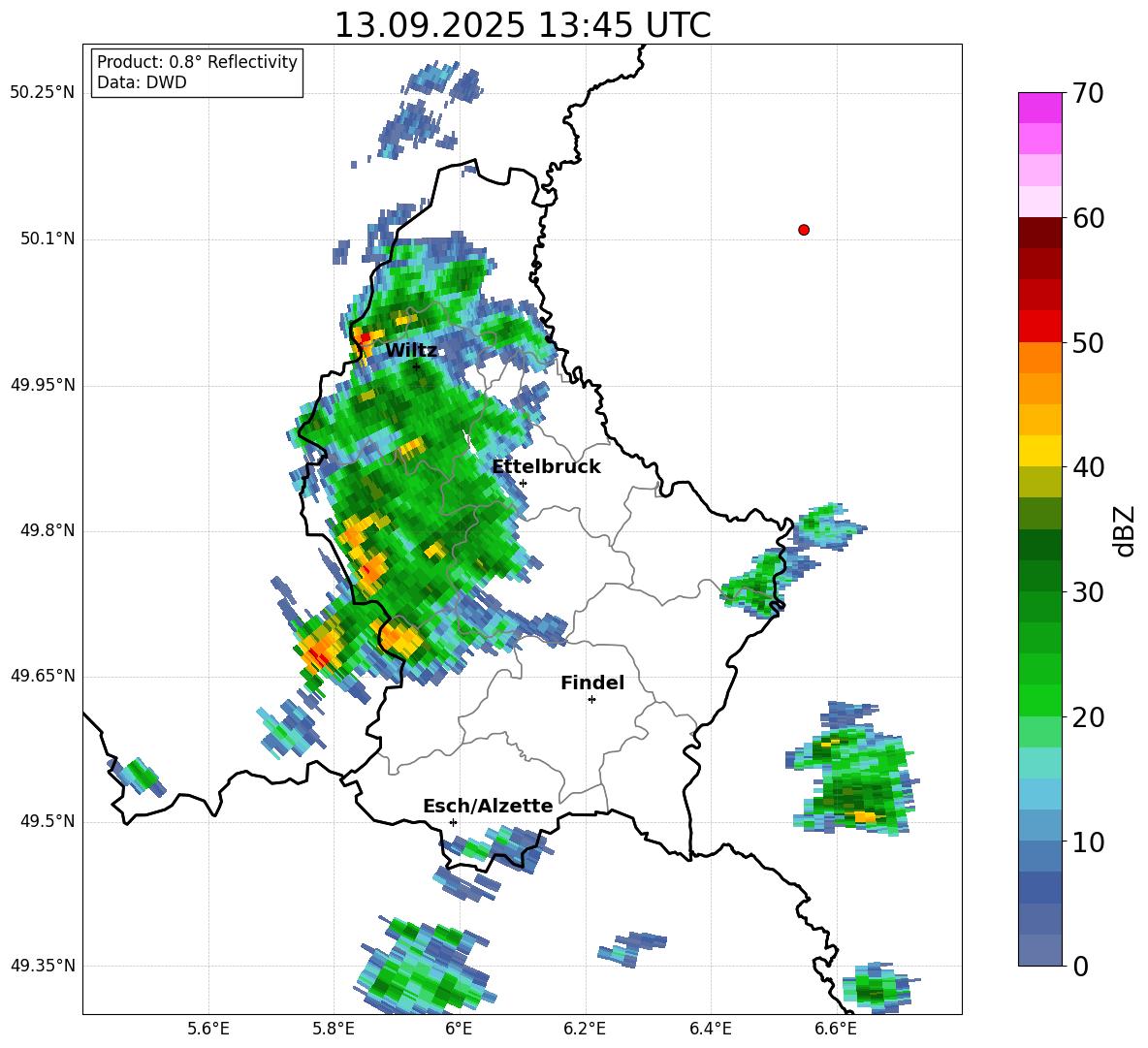Click the 49.35°N latitude tick label
Screen dimensions: 1148x1048
tap(43, 966)
